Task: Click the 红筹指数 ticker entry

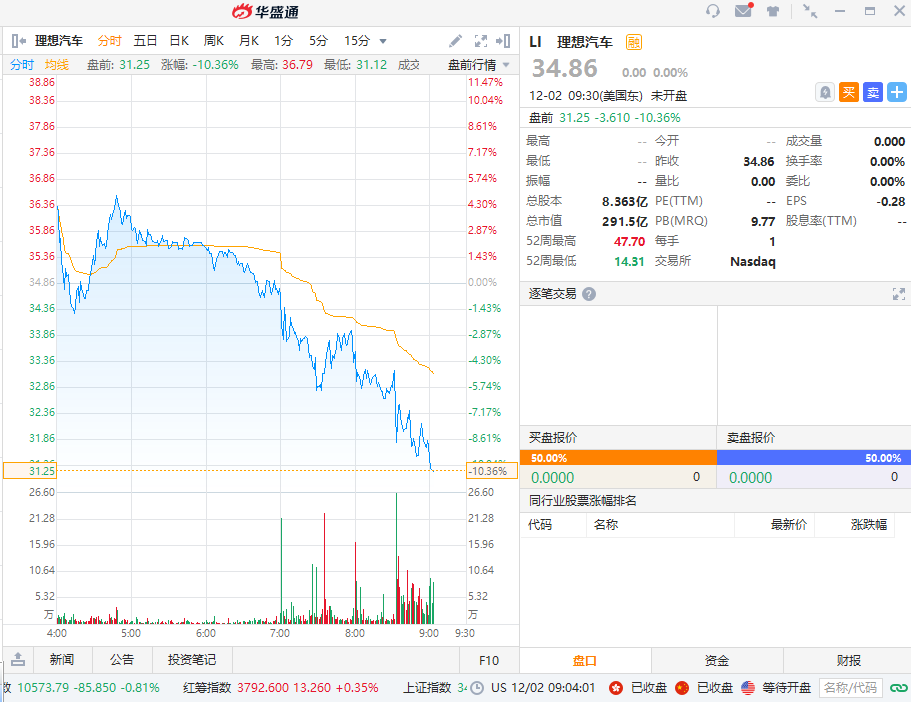Action: pyautogui.click(x=281, y=688)
